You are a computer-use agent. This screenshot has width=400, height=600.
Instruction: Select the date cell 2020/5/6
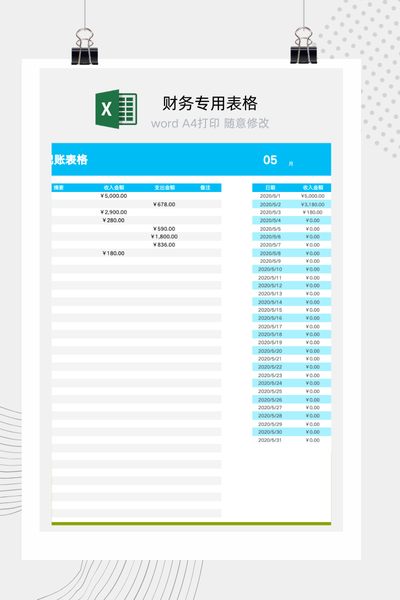[x=270, y=236]
